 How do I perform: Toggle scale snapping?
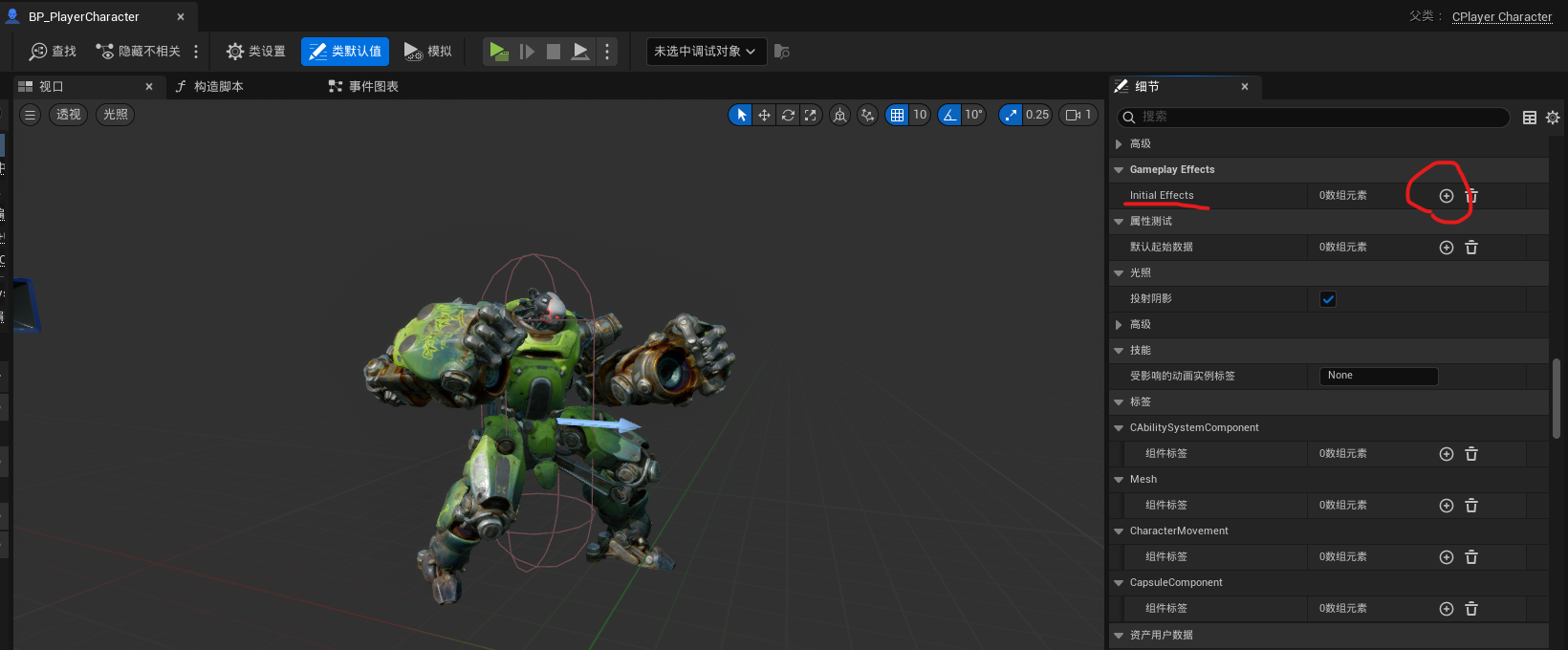(x=1011, y=115)
